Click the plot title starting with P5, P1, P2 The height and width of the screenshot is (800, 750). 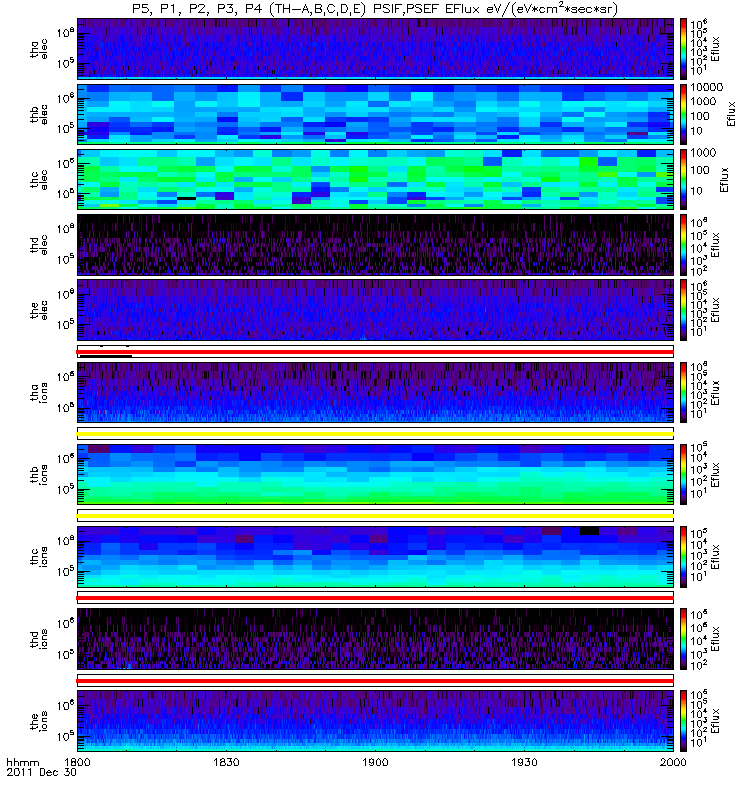tap(375, 9)
